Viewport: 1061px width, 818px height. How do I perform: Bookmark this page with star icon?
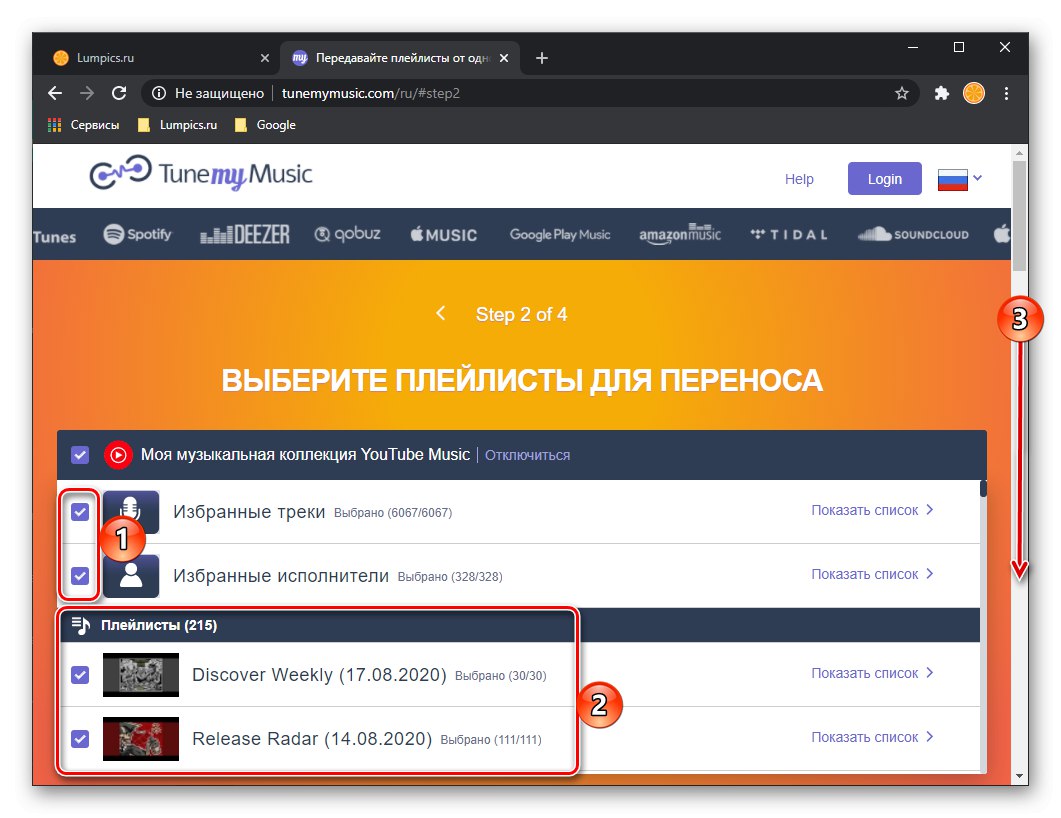point(901,93)
